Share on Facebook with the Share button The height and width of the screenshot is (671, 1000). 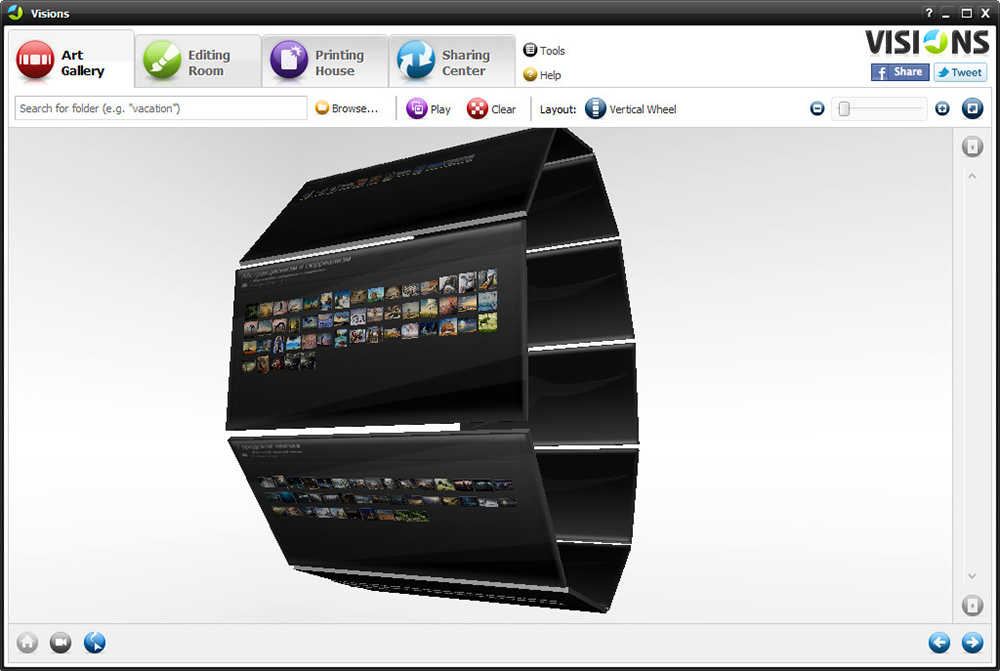click(900, 72)
